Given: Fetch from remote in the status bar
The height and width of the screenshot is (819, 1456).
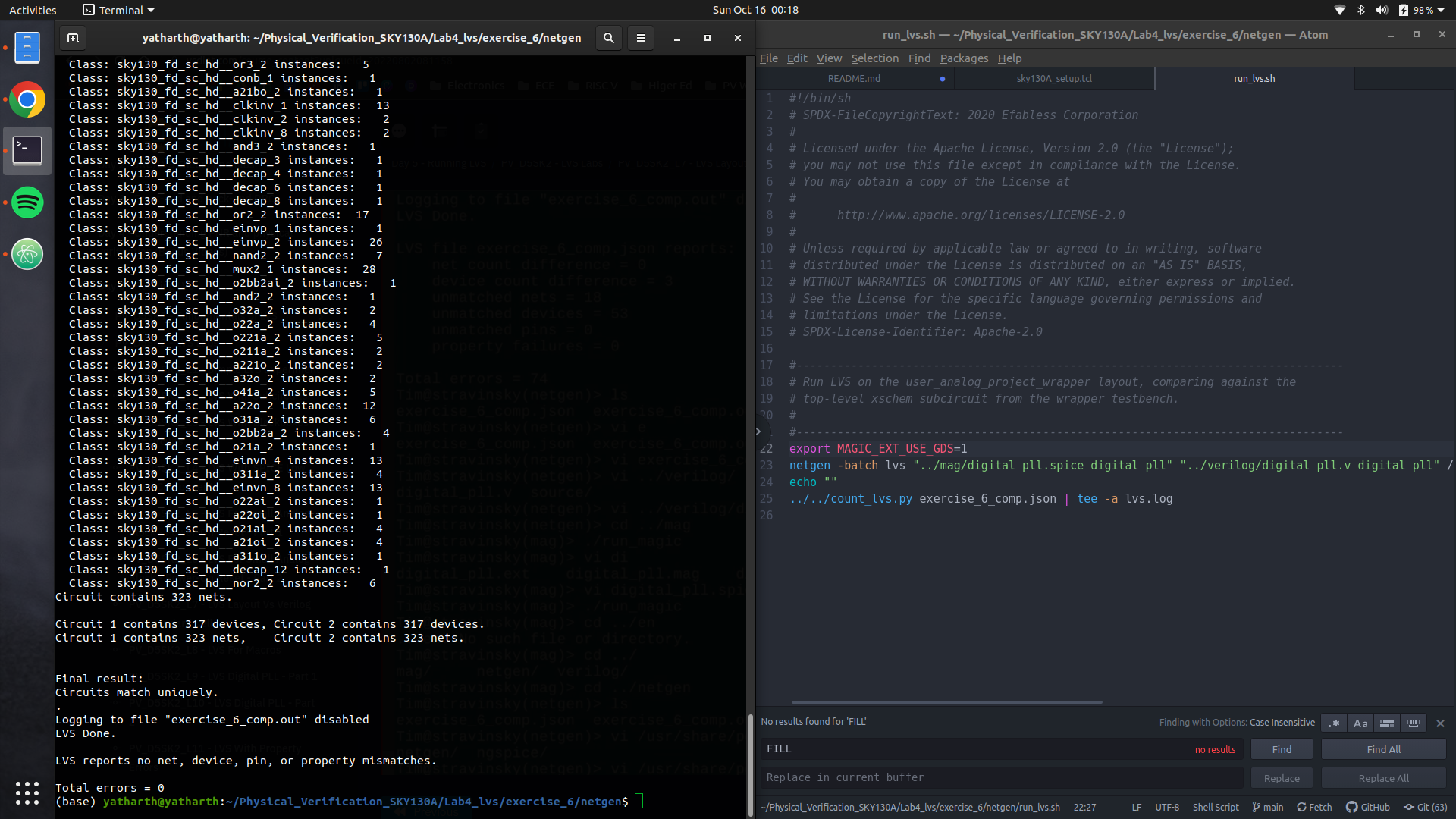Looking at the screenshot, I should pyautogui.click(x=1314, y=807).
